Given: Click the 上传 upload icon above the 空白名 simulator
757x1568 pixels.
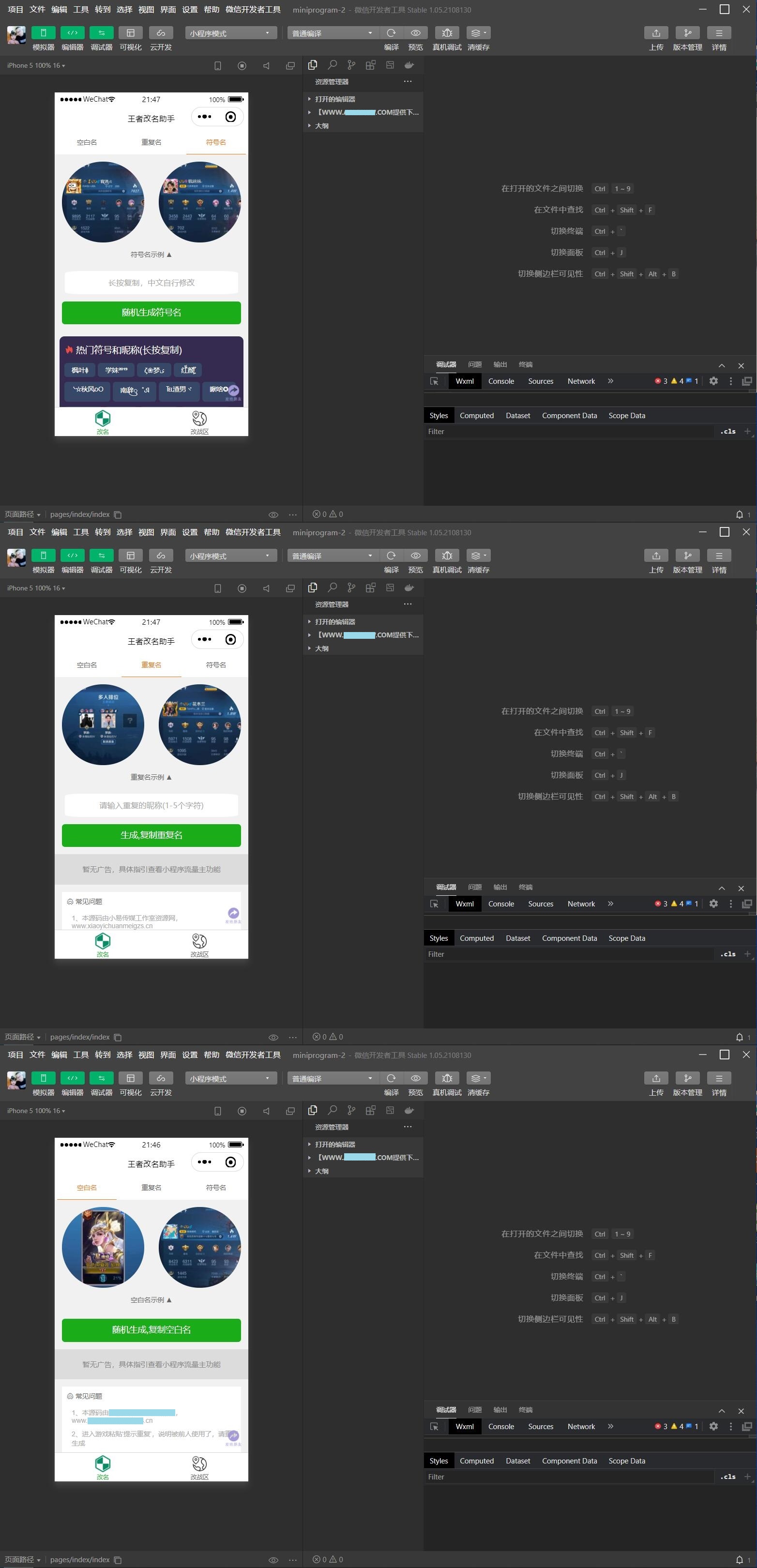Looking at the screenshot, I should pyautogui.click(x=656, y=1078).
